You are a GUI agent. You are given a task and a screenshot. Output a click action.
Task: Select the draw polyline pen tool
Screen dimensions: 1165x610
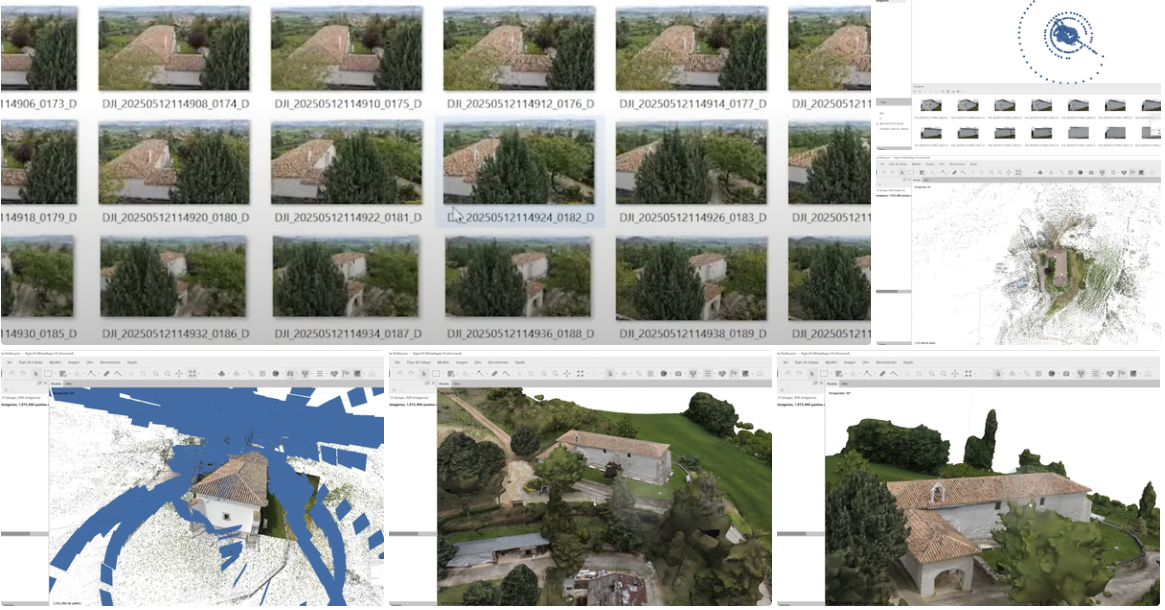[106, 373]
